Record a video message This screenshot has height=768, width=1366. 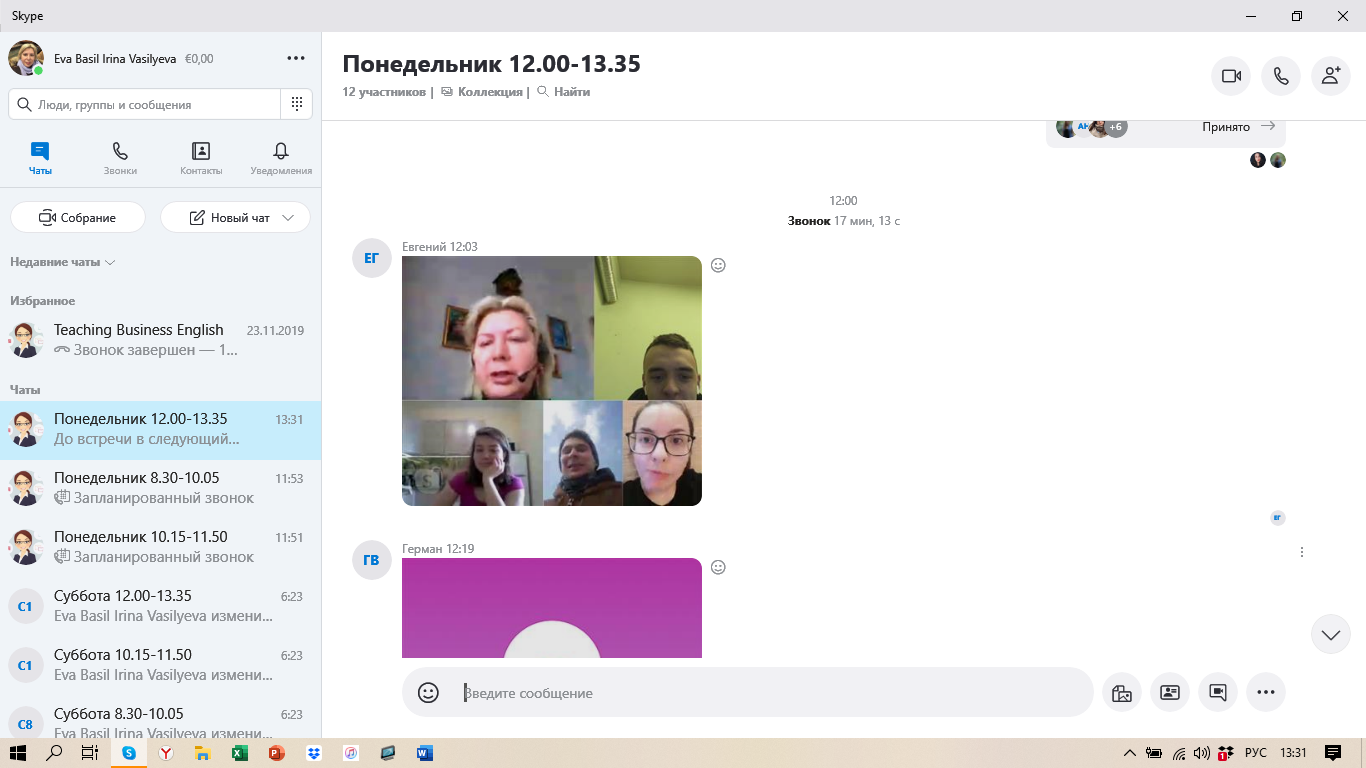(x=1217, y=693)
